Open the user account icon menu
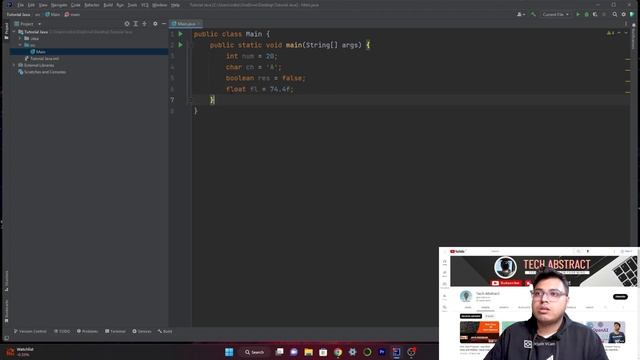This screenshot has width=640, height=360. pyautogui.click(x=521, y=14)
